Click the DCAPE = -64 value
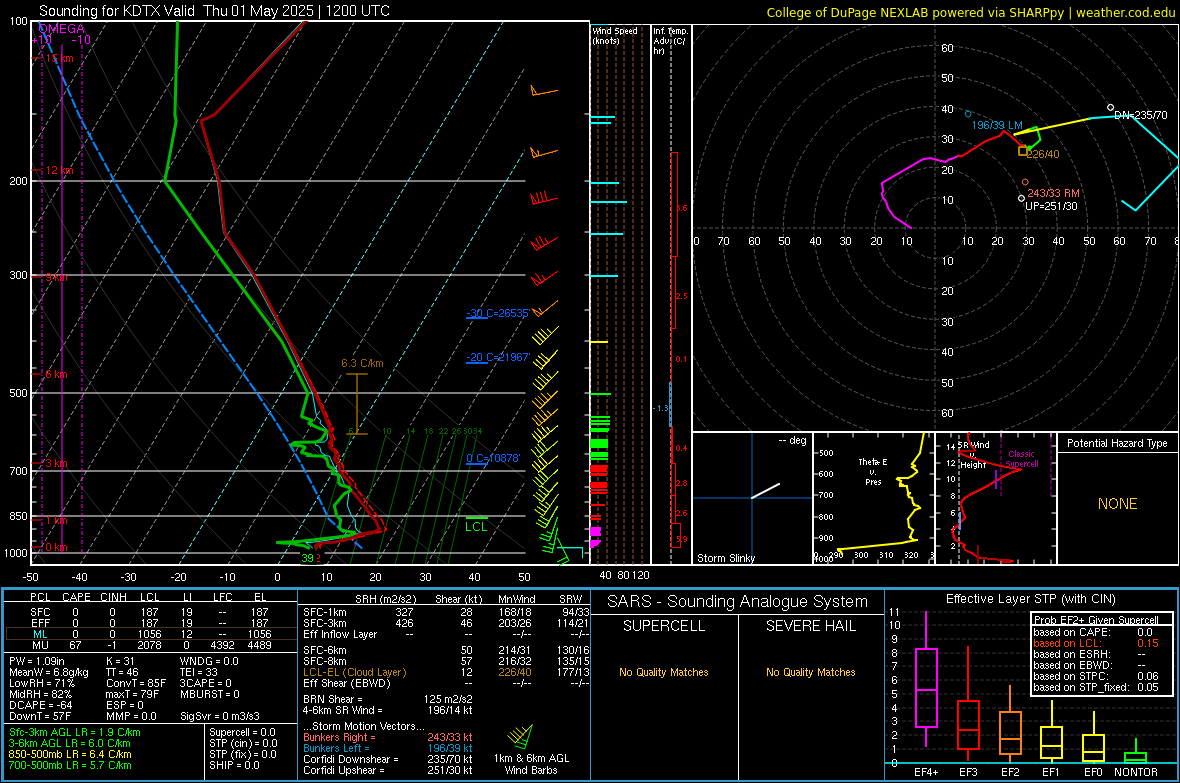The width and height of the screenshot is (1180, 783). [x=40, y=705]
